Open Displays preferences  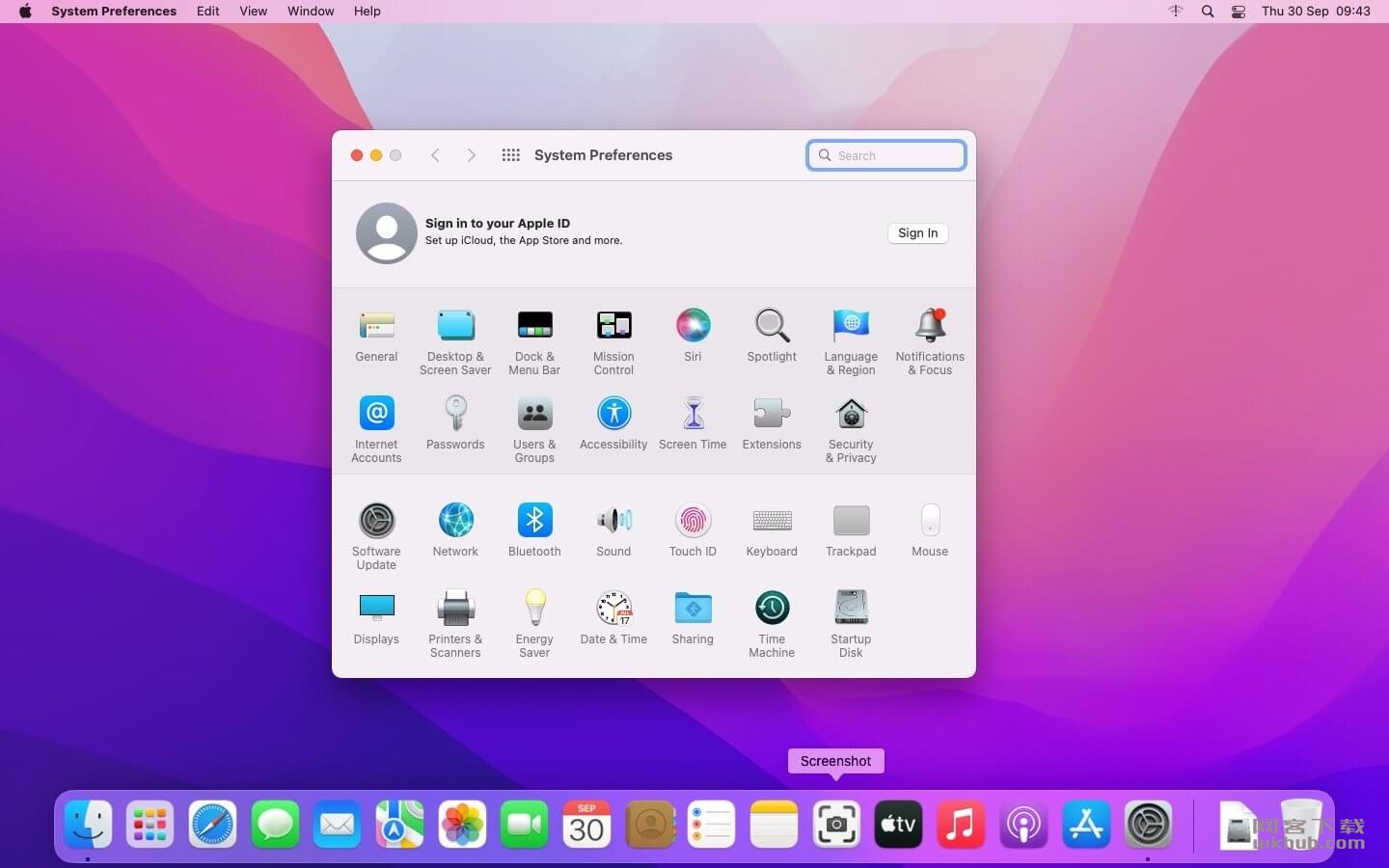376,618
